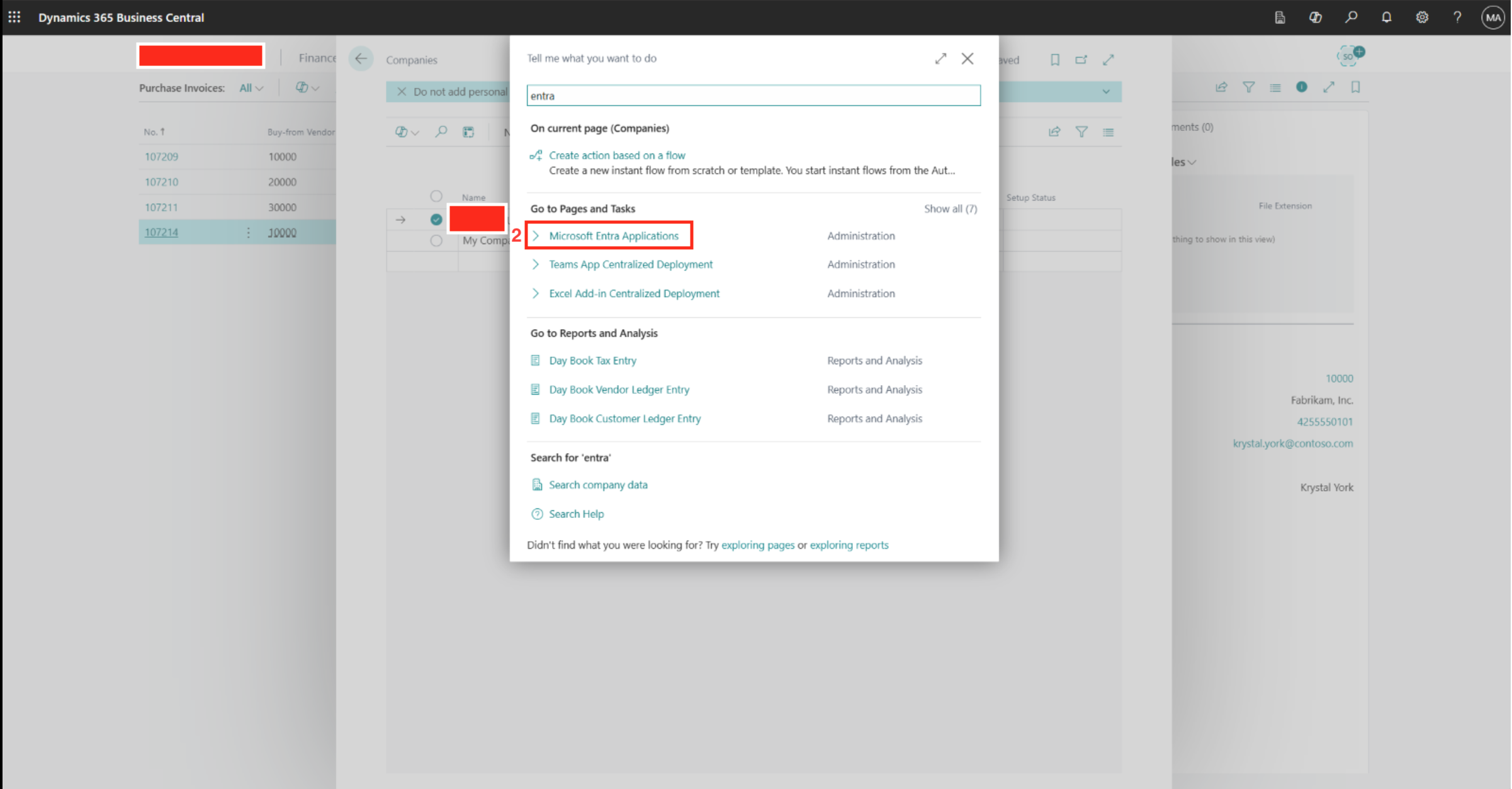
Task: Select the My Company row radio button
Action: coord(436,240)
